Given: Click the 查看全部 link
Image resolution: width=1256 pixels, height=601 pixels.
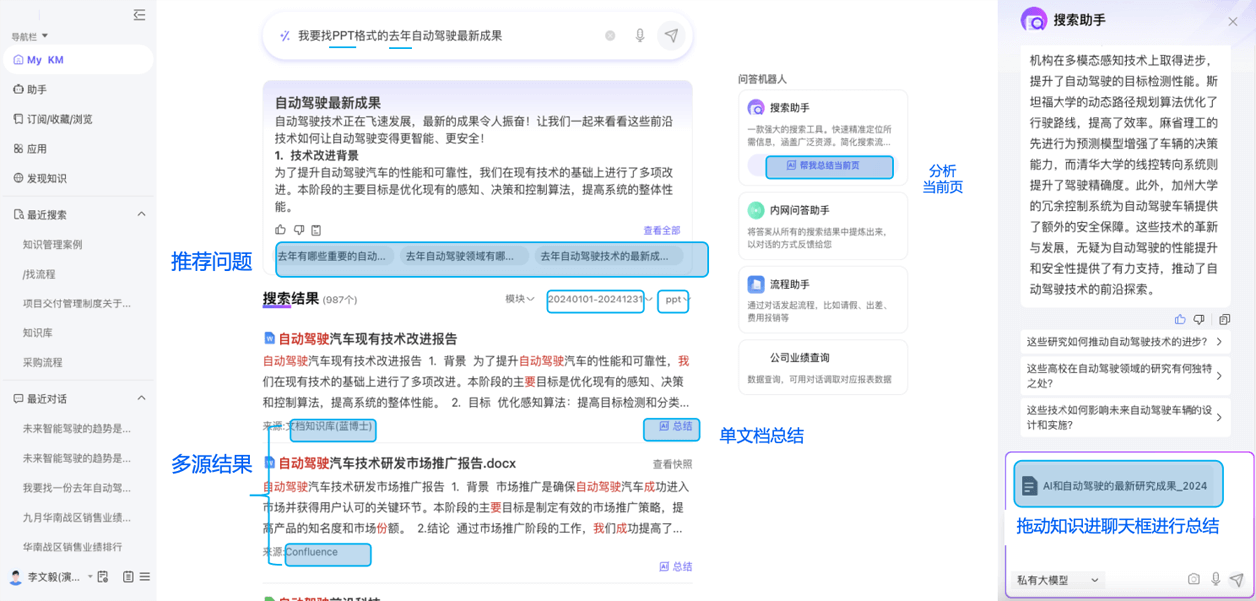Looking at the screenshot, I should point(661,231).
